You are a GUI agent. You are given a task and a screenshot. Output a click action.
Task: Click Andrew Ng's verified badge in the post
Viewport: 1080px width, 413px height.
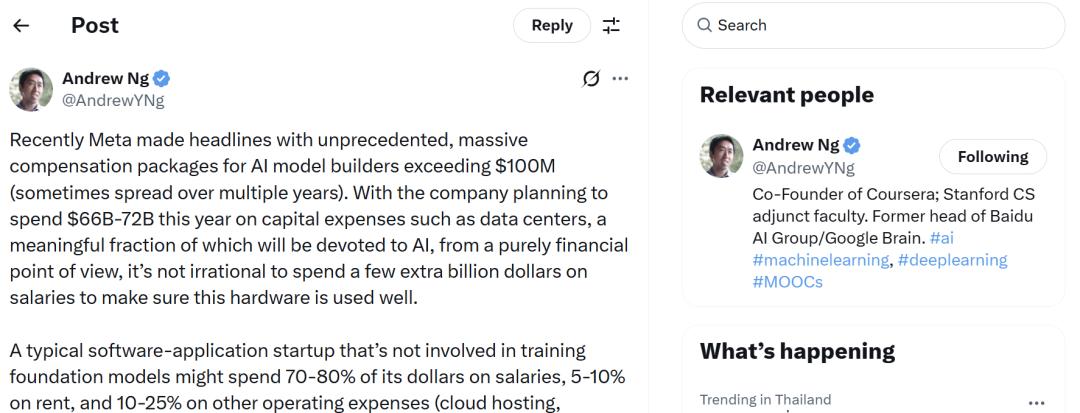[x=160, y=79]
